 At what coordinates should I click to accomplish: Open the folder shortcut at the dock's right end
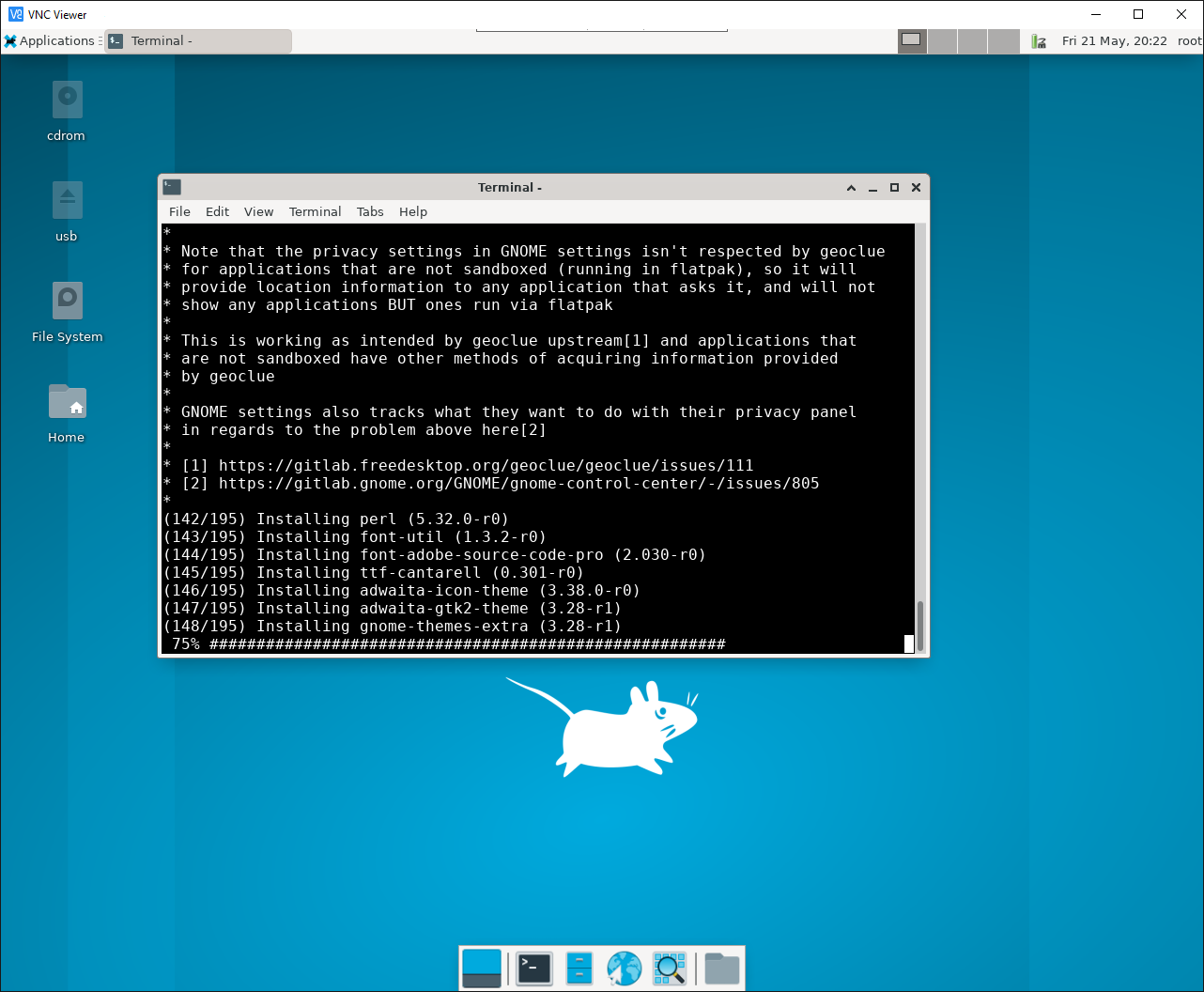[719, 968]
